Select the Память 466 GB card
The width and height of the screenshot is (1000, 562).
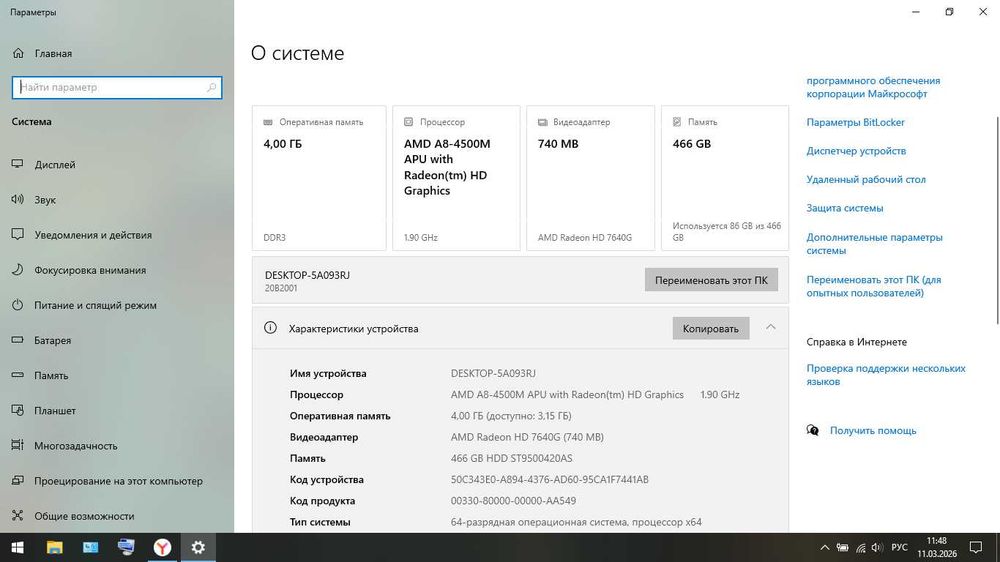(725, 178)
